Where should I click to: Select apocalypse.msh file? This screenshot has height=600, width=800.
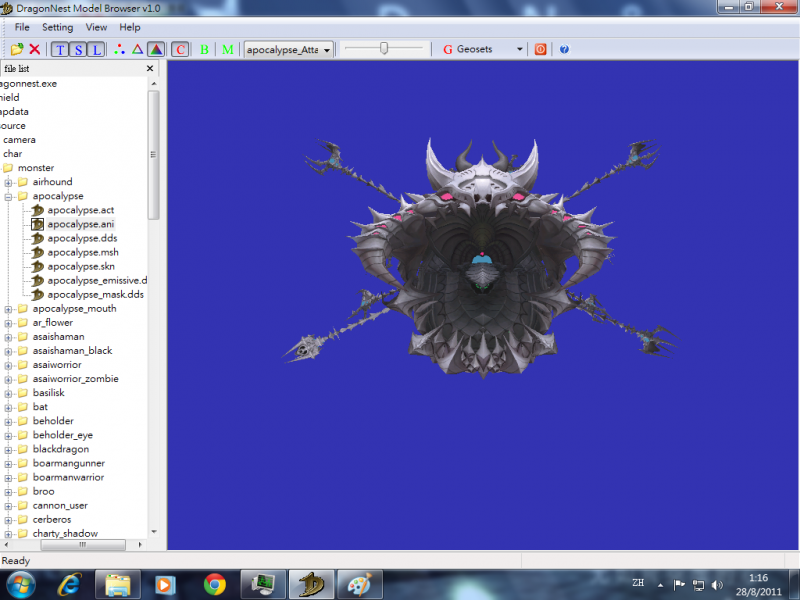point(83,253)
